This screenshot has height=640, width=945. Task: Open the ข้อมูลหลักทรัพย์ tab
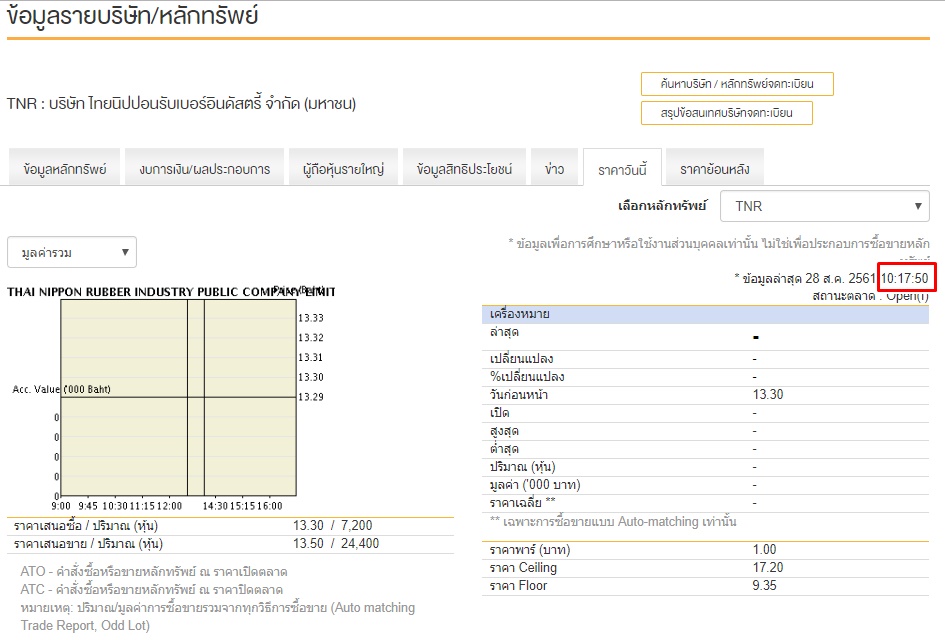64,169
